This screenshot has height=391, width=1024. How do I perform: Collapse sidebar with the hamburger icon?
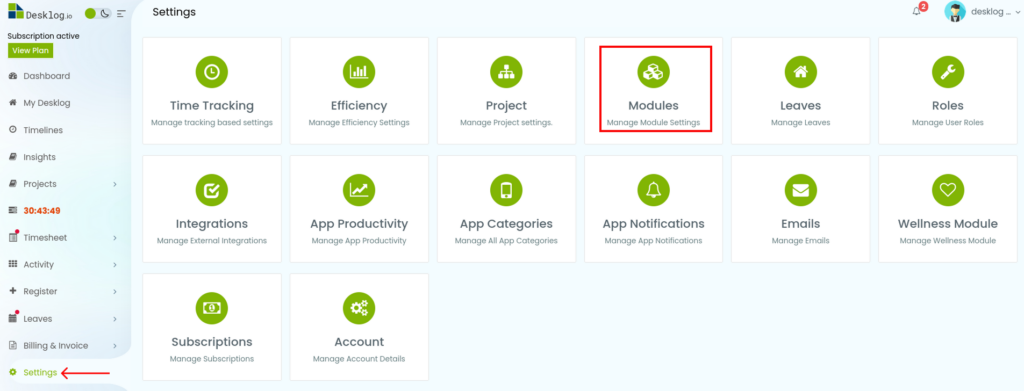point(121,14)
